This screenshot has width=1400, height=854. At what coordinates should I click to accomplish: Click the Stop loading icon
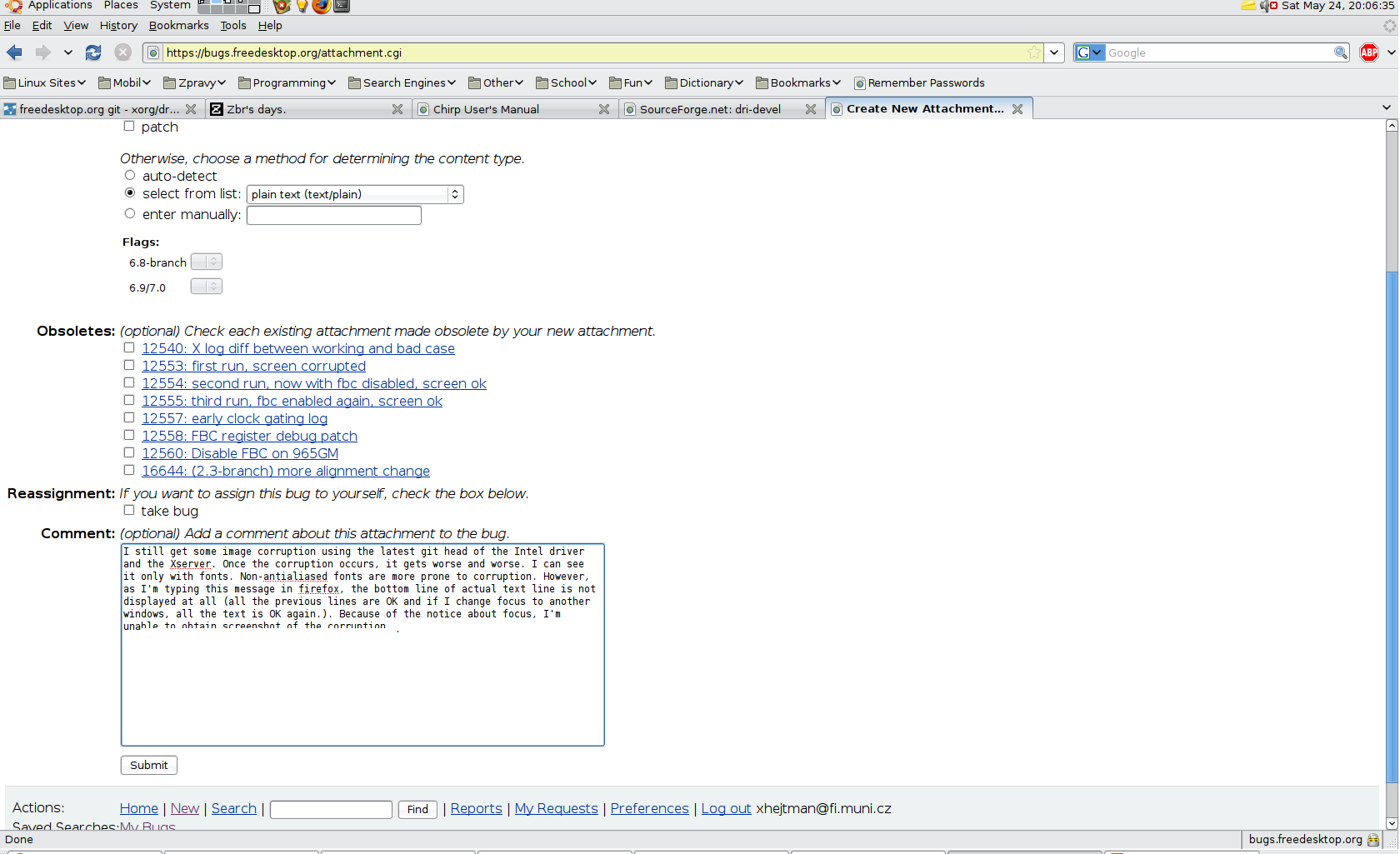click(122, 52)
